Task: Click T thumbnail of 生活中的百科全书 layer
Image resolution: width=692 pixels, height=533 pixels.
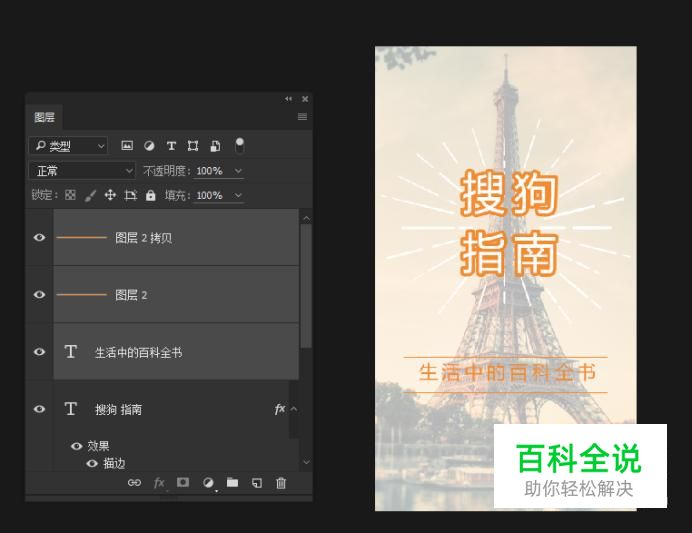Action: click(71, 352)
